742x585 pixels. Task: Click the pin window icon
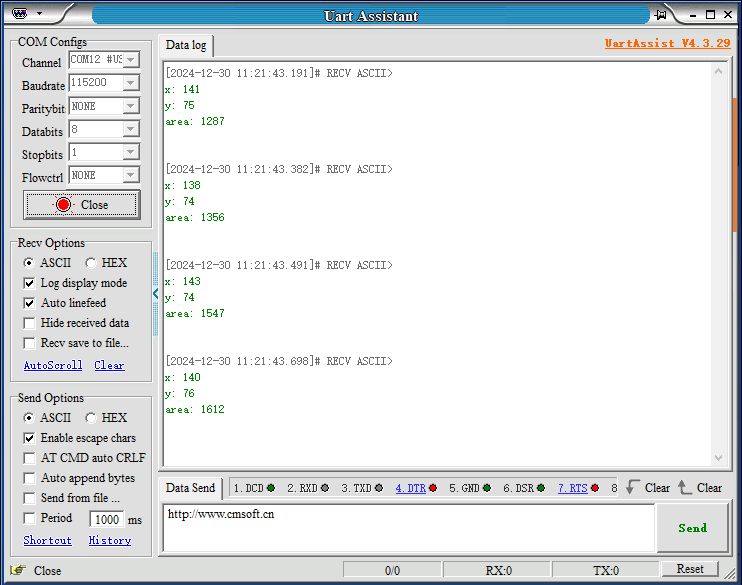tap(661, 15)
